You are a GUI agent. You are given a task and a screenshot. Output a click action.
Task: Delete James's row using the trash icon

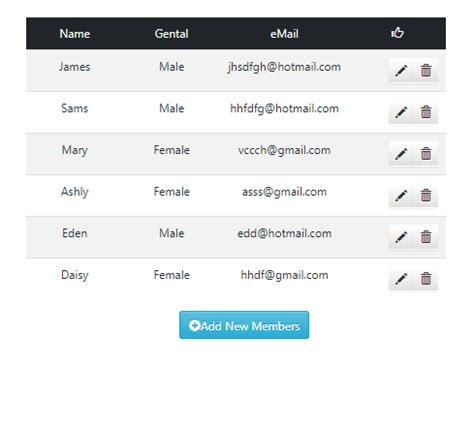pyautogui.click(x=426, y=71)
